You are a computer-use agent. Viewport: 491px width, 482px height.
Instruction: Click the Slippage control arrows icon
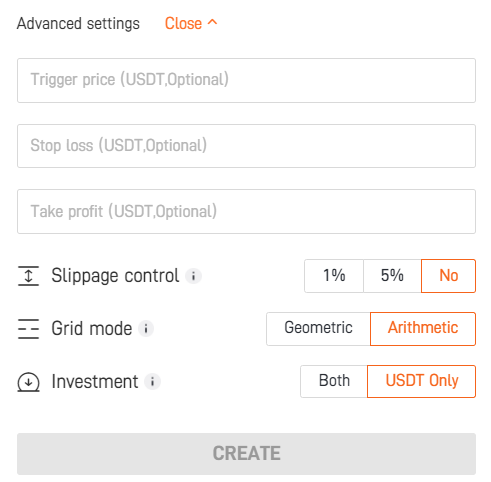(x=28, y=276)
